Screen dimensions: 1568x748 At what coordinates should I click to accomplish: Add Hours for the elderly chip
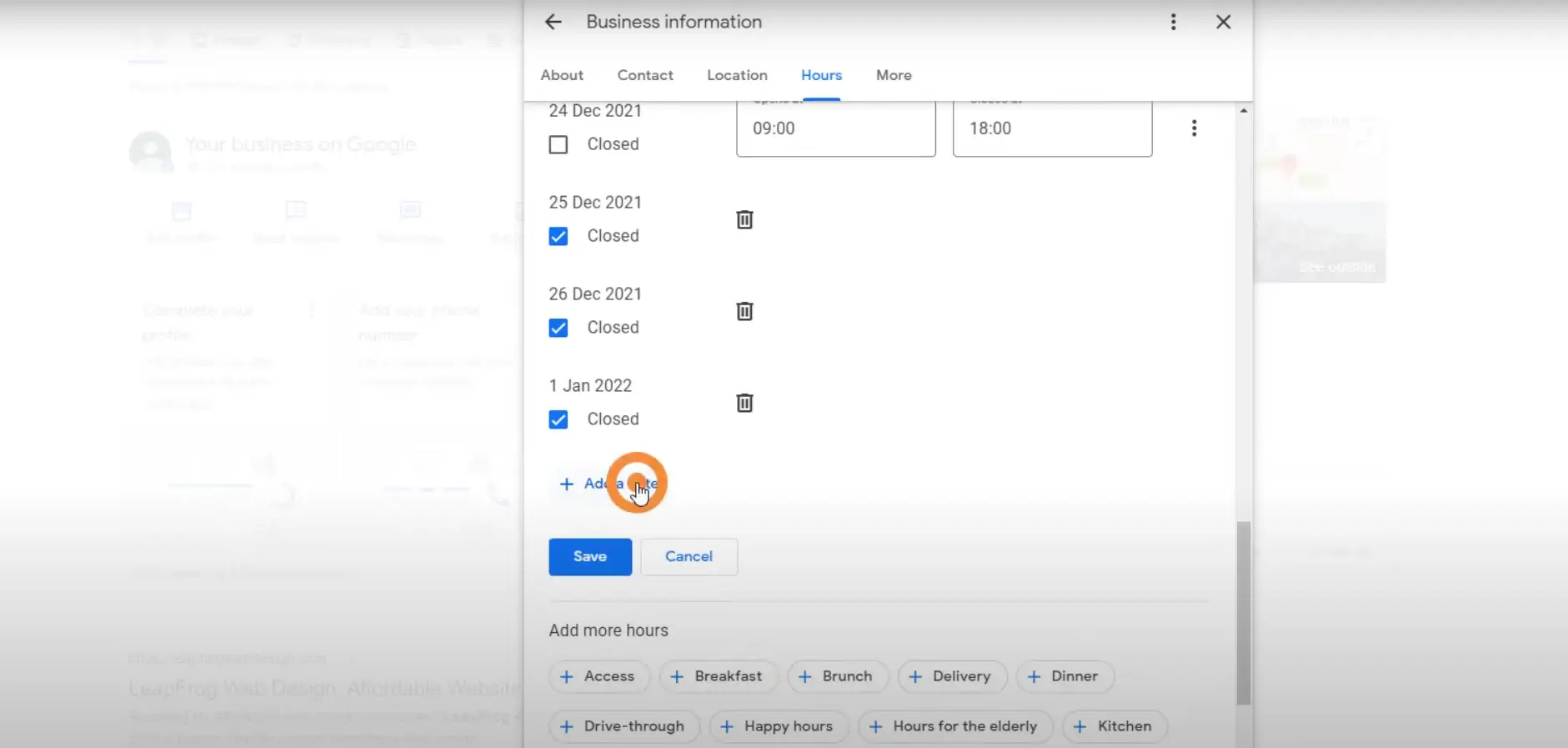955,726
